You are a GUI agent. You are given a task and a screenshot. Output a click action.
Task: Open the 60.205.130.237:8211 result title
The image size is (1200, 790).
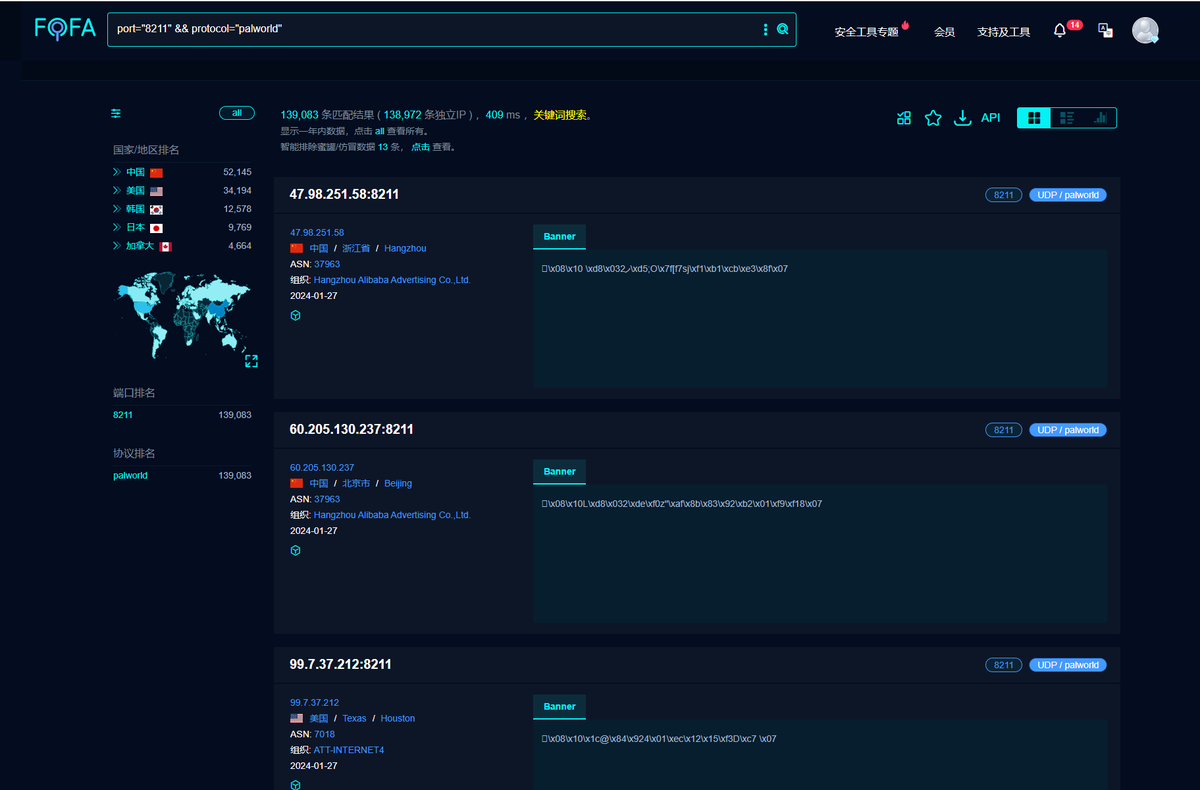coord(351,429)
